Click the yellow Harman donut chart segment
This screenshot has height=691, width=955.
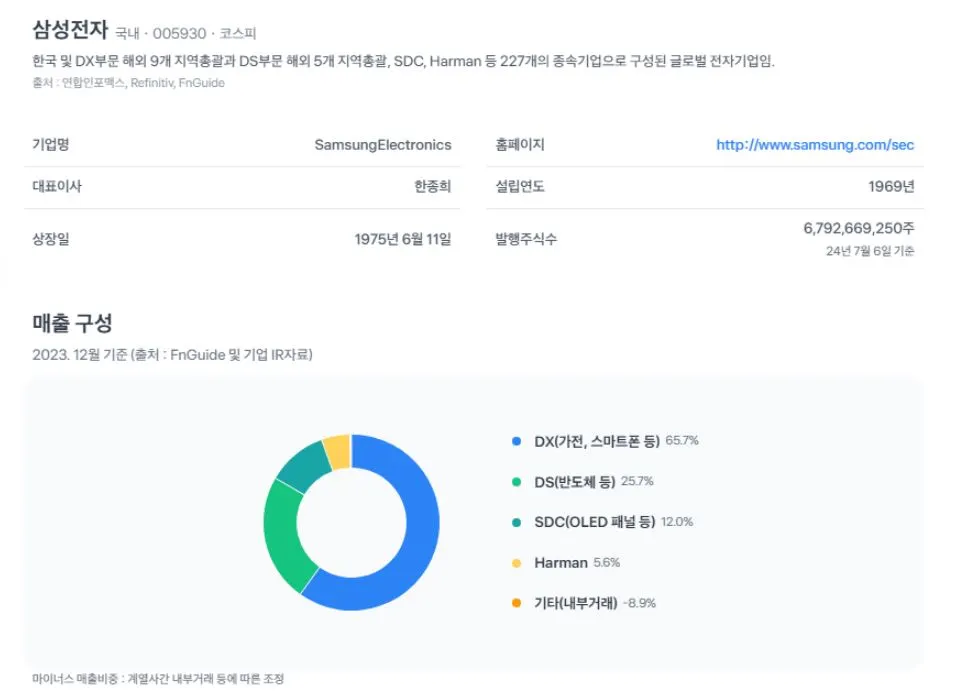(338, 452)
